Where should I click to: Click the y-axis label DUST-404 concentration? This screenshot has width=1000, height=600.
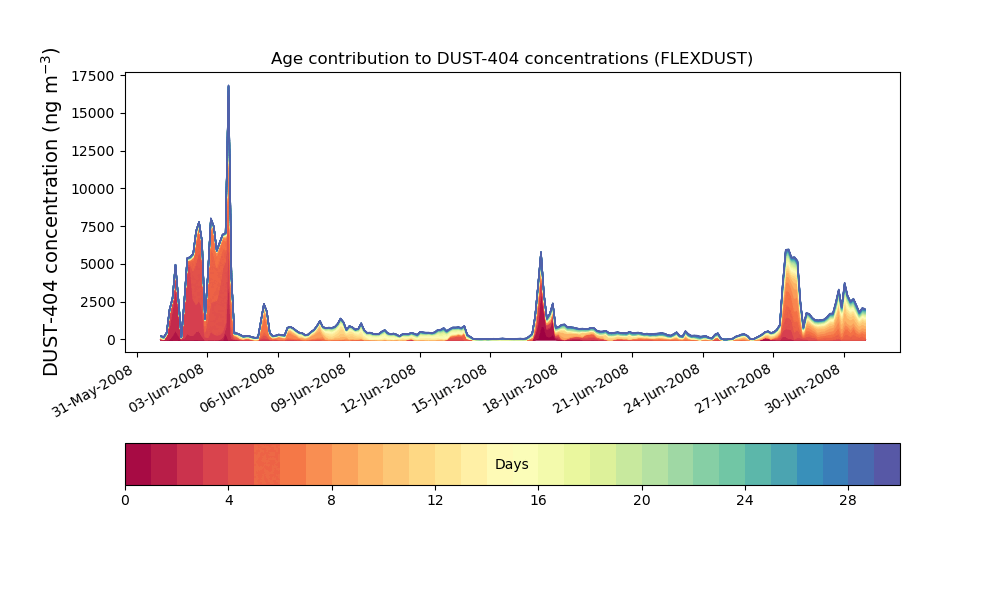50,212
